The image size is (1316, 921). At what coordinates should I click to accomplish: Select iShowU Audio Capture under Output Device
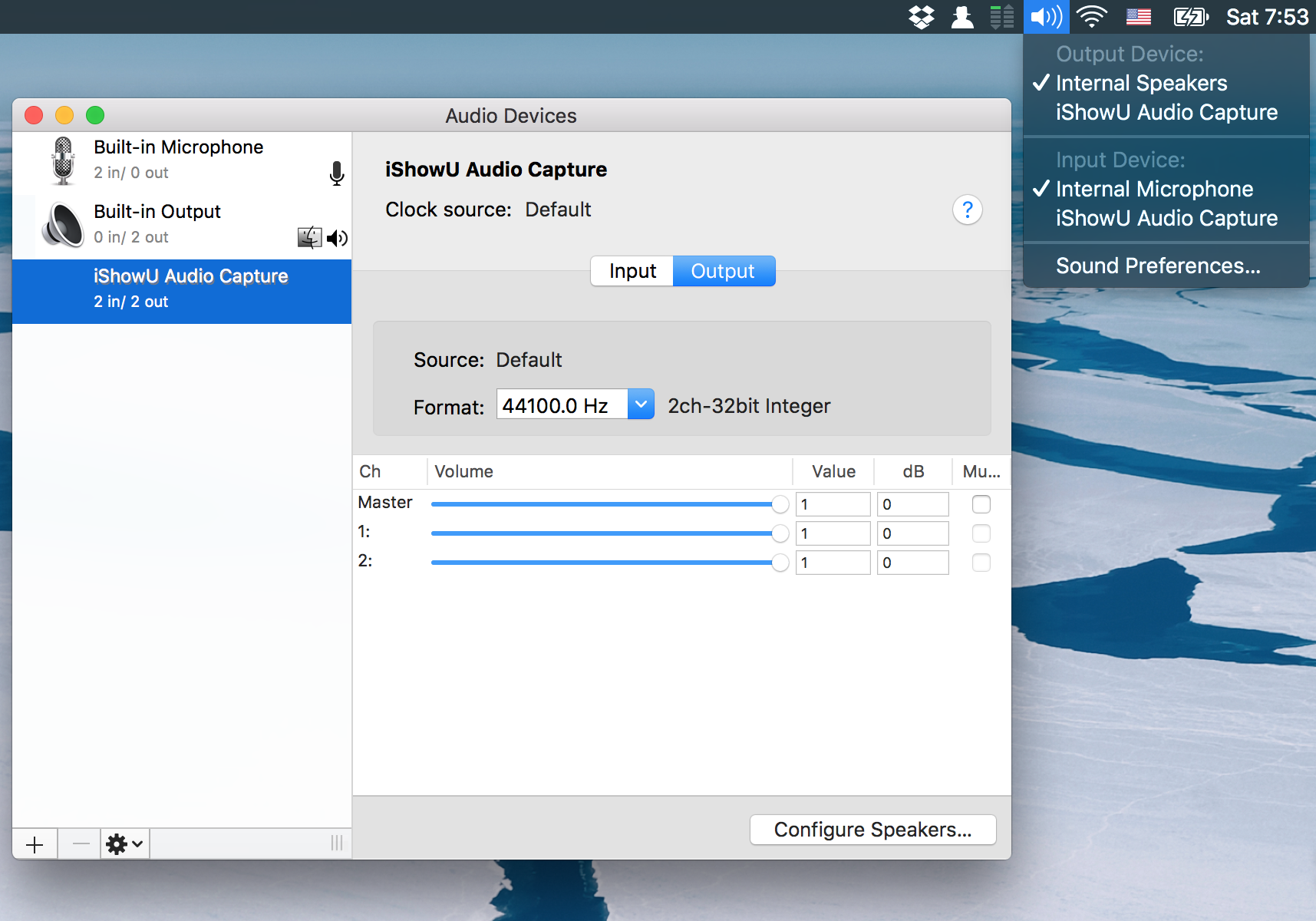[x=1166, y=112]
